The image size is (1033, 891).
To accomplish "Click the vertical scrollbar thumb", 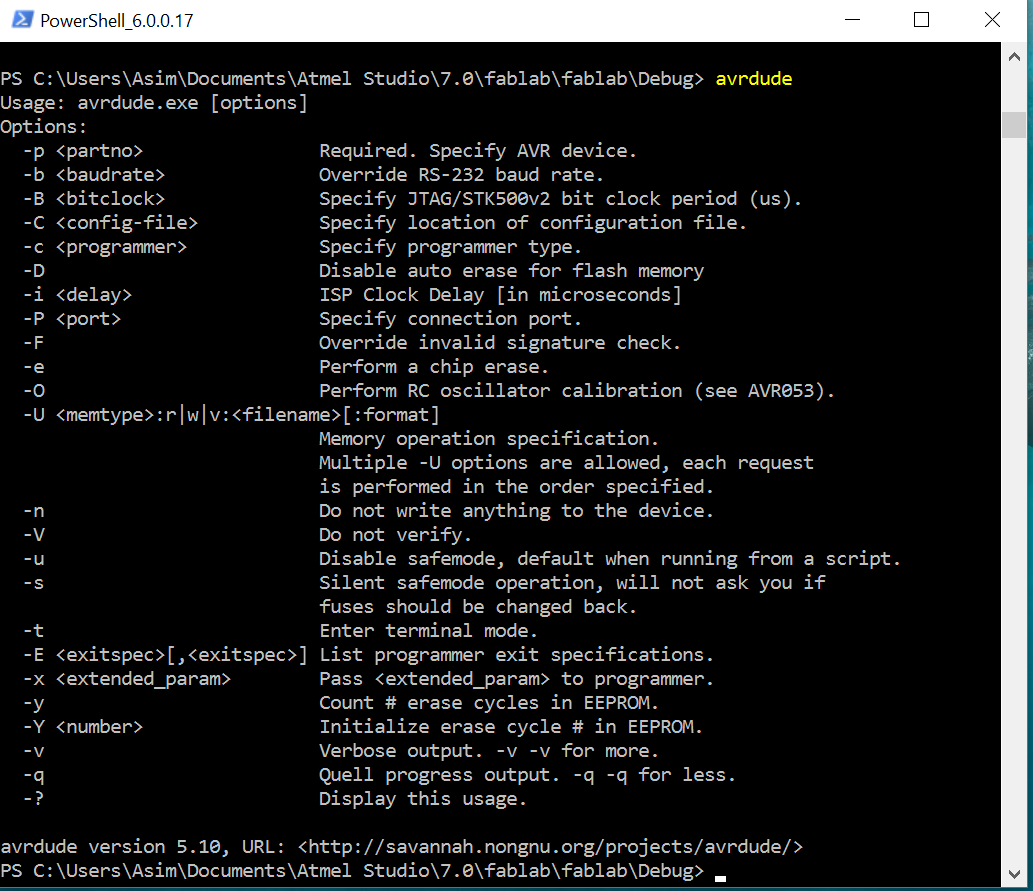I will pyautogui.click(x=1014, y=125).
